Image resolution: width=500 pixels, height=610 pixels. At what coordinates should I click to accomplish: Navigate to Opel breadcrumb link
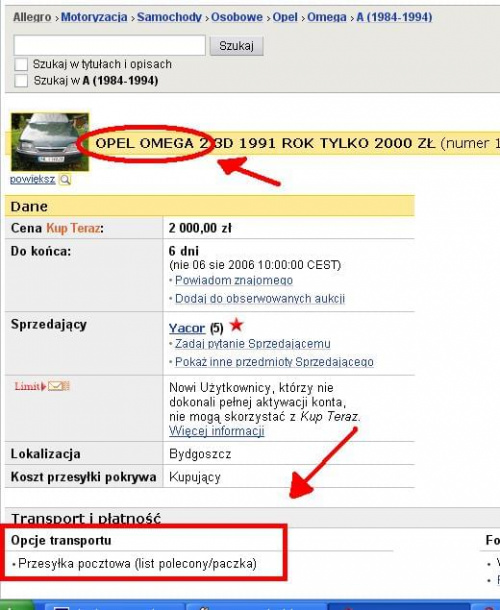click(285, 17)
